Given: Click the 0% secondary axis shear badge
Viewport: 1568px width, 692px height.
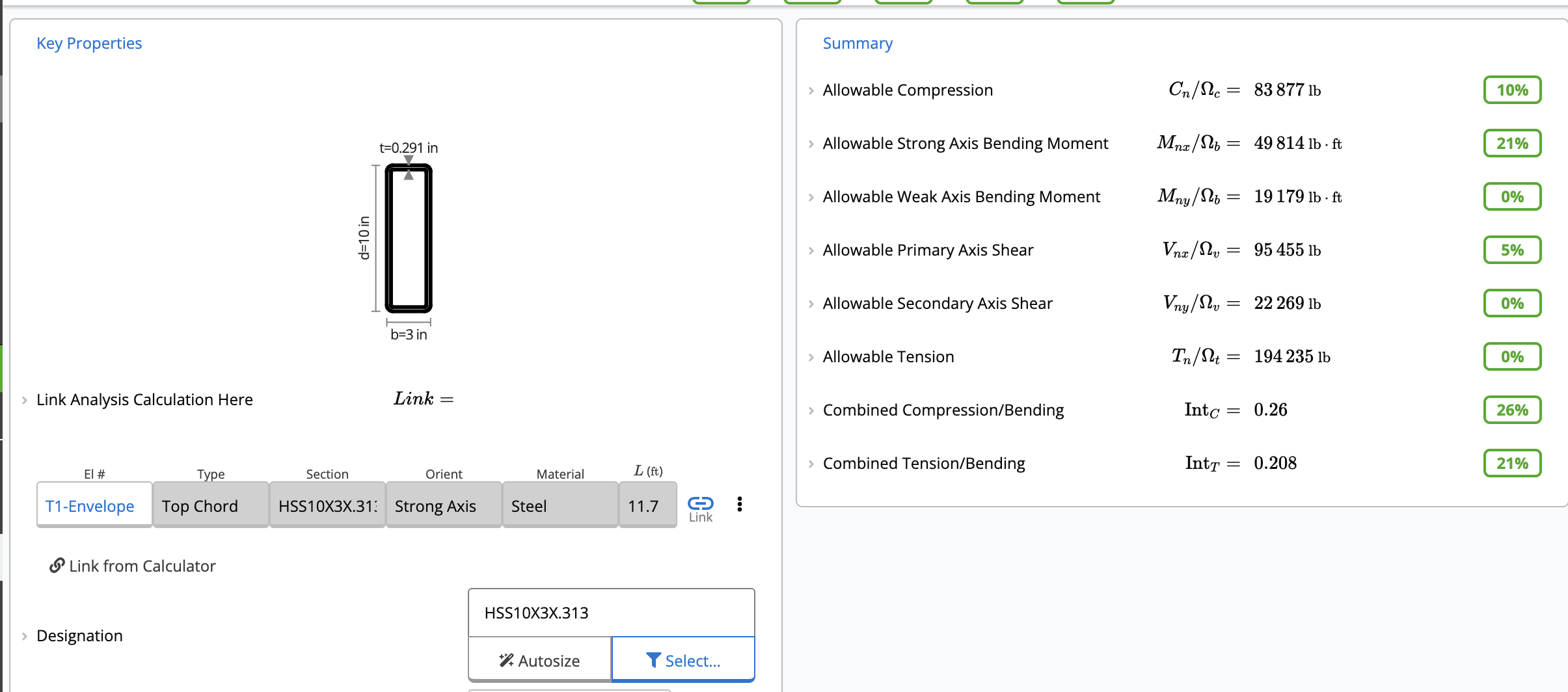Looking at the screenshot, I should click(1512, 303).
